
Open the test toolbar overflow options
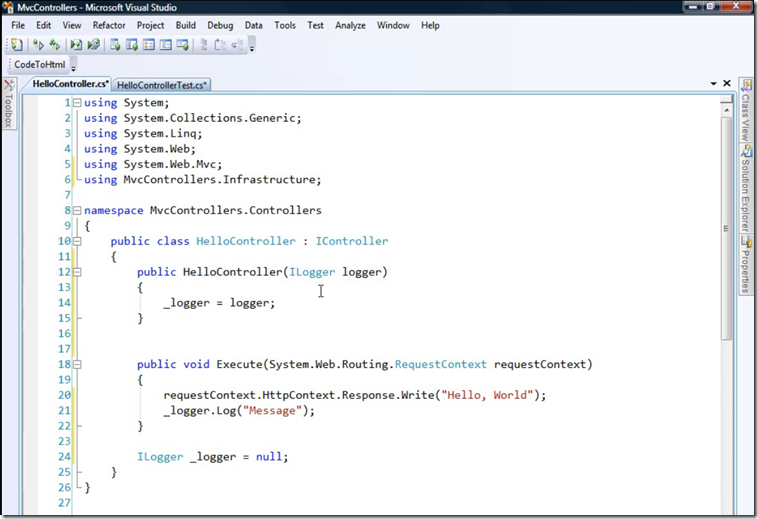252,46
